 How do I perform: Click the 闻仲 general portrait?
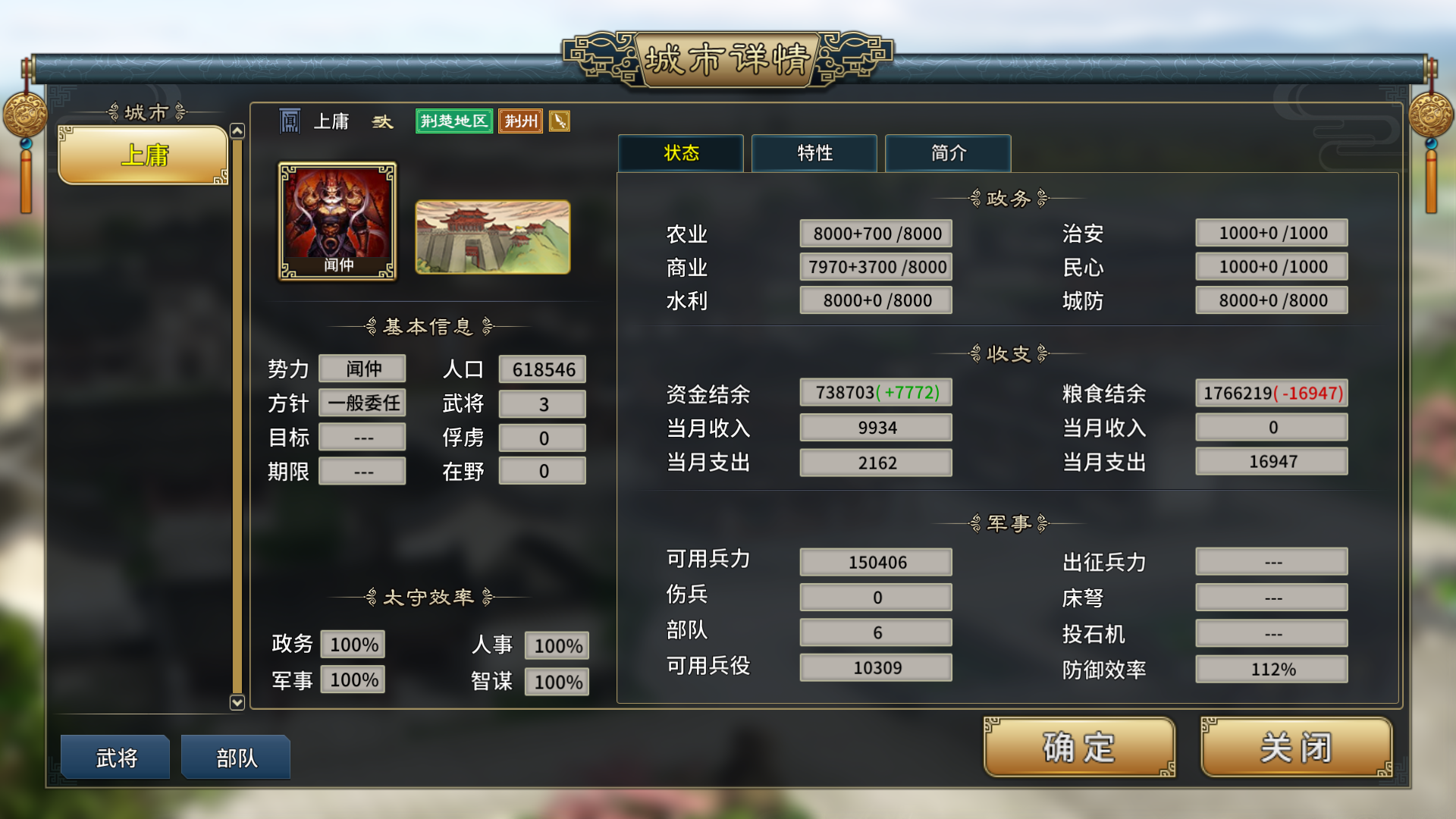pyautogui.click(x=337, y=221)
